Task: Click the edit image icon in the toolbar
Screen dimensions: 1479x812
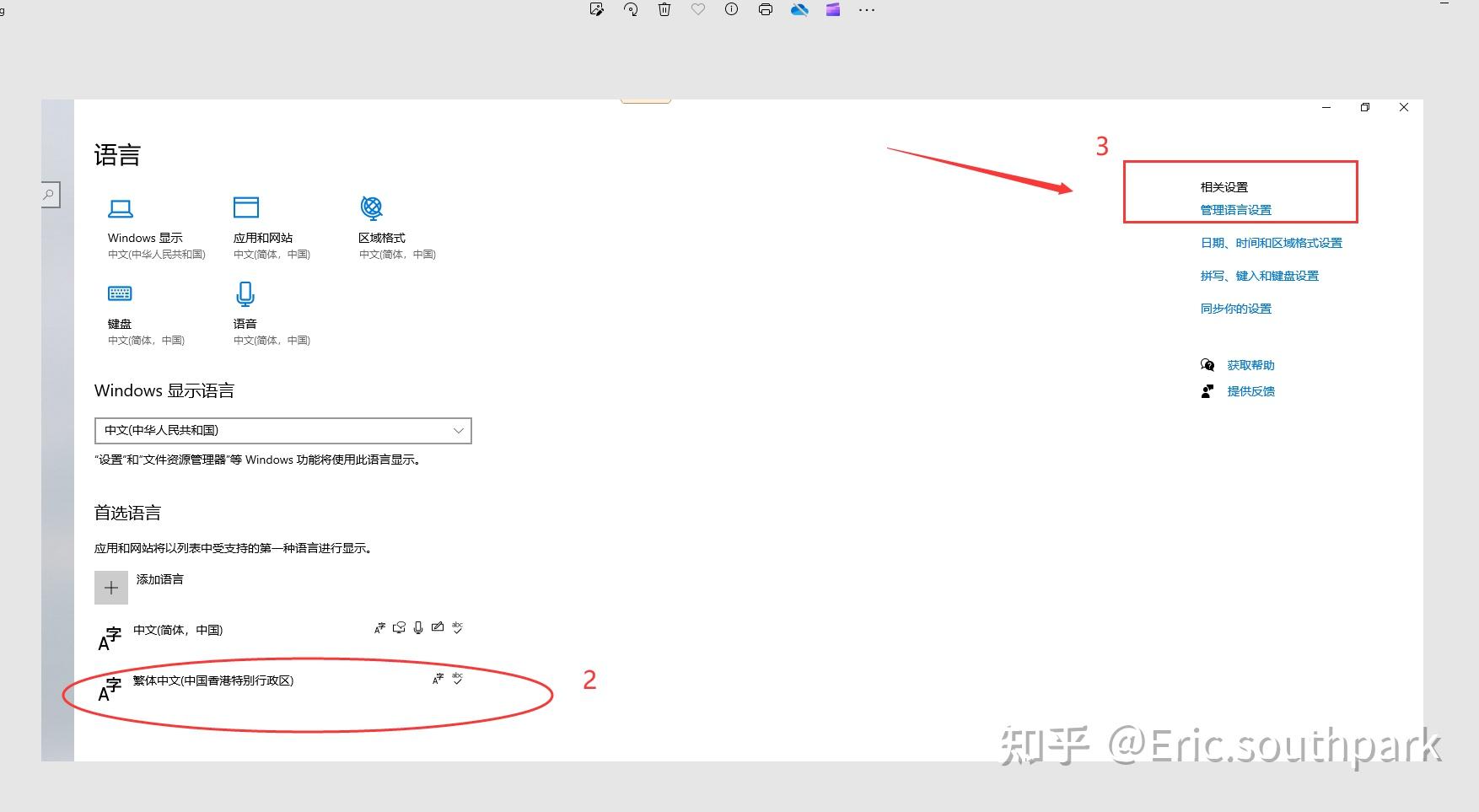Action: [x=596, y=9]
